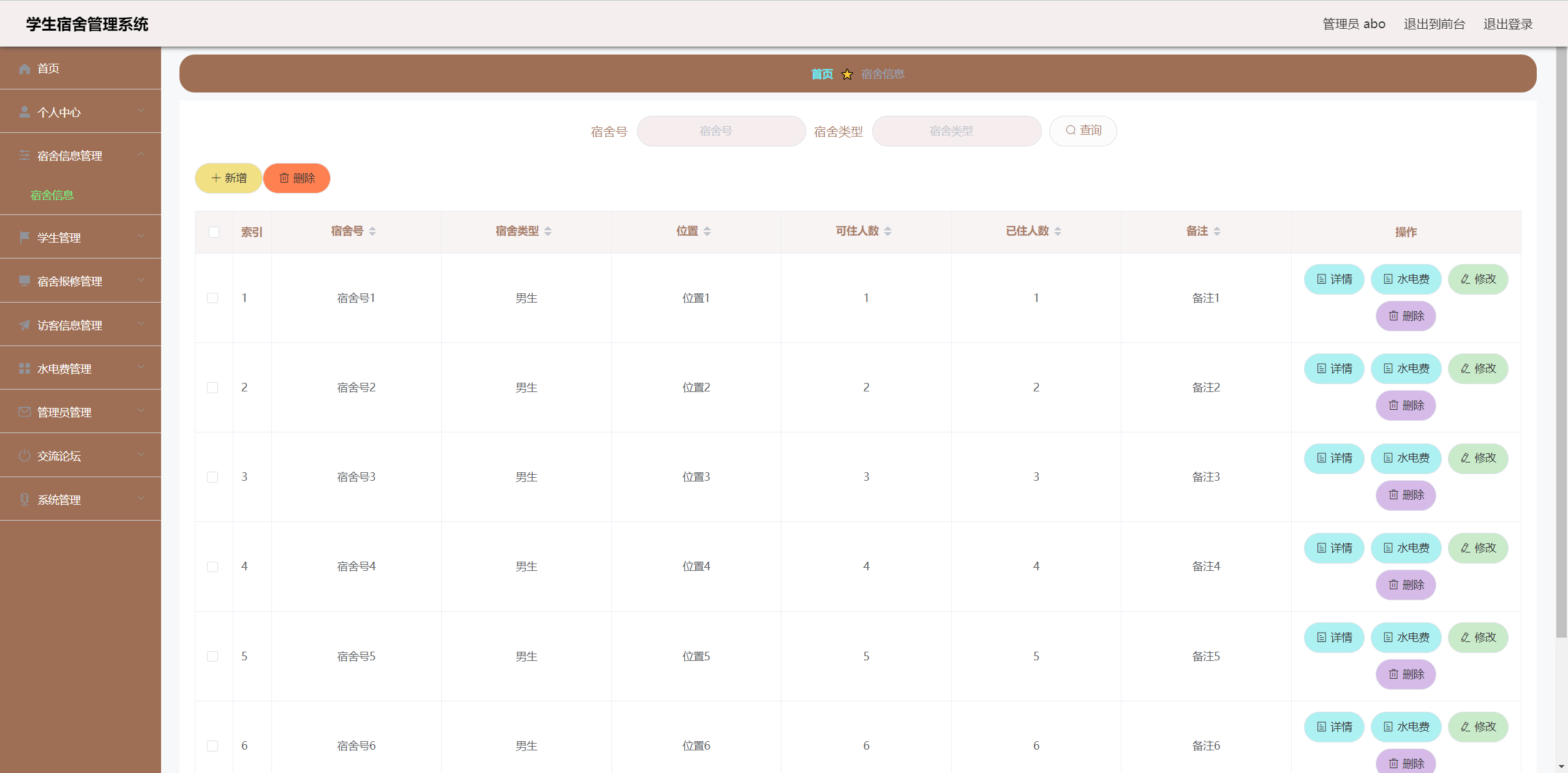This screenshot has height=773, width=1568.
Task: Click 退出到前台 in the header
Action: pyautogui.click(x=1434, y=23)
